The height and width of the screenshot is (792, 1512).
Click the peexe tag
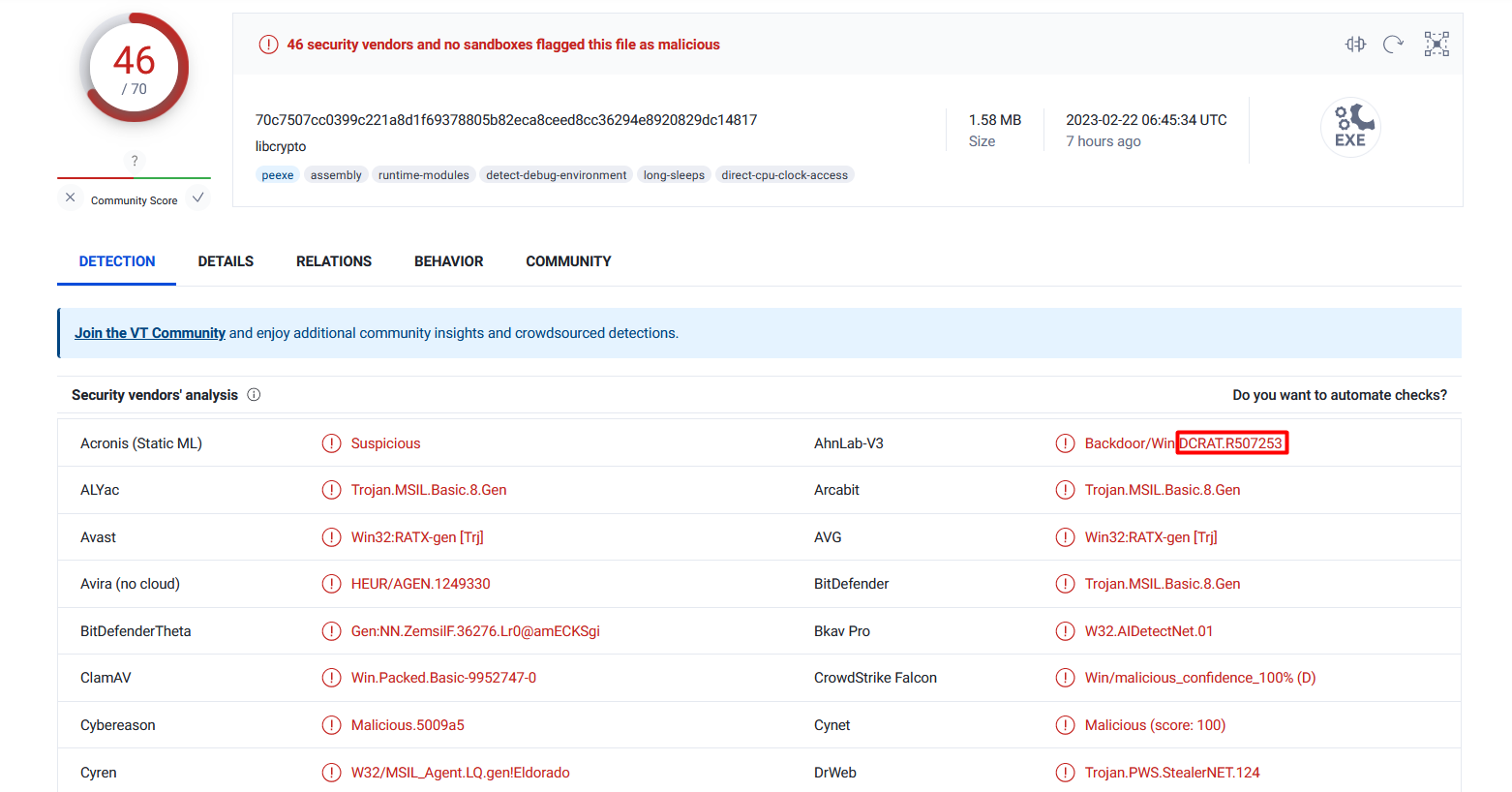(x=278, y=175)
